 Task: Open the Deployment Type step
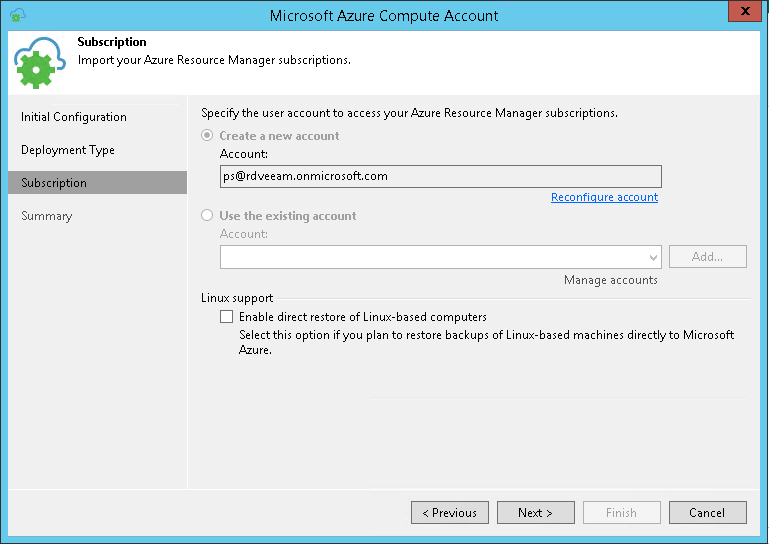[x=68, y=150]
